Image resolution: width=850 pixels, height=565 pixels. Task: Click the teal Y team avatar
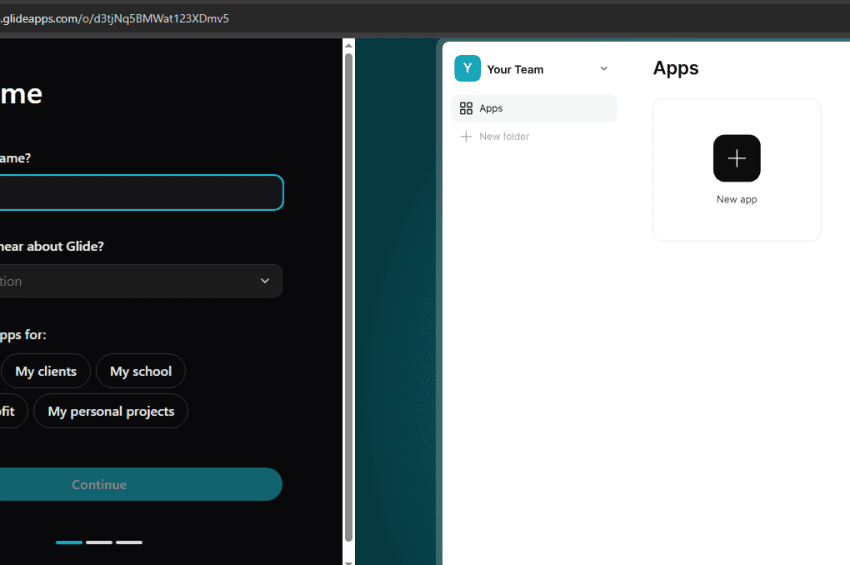[467, 69]
